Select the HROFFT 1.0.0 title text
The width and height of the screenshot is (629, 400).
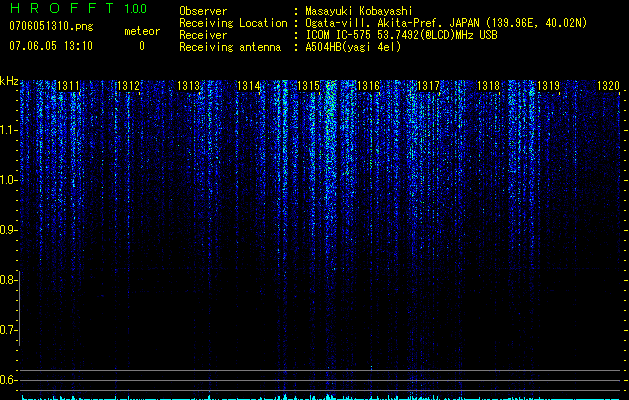(x=78, y=8)
